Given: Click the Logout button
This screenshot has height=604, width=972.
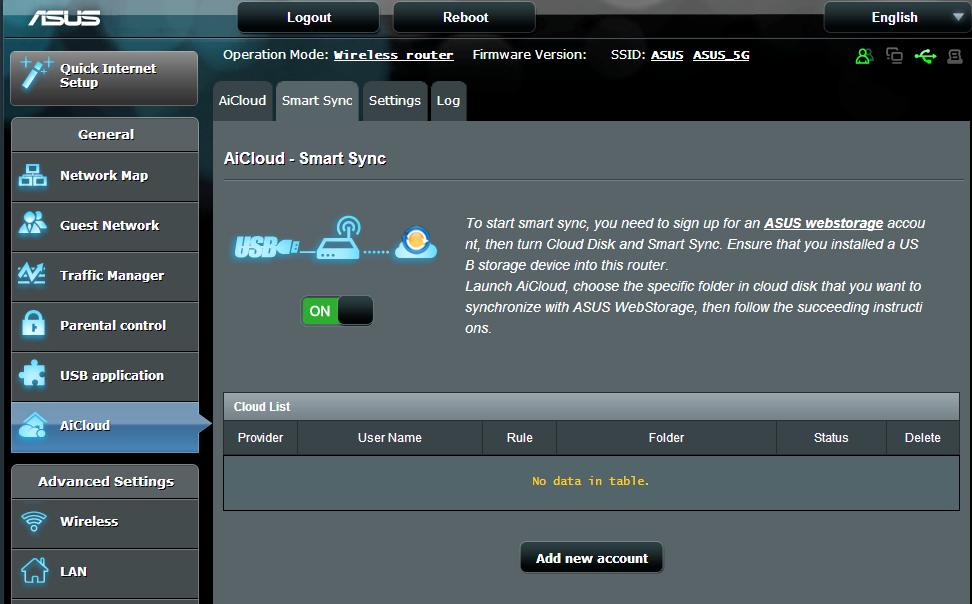Looking at the screenshot, I should 309,17.
